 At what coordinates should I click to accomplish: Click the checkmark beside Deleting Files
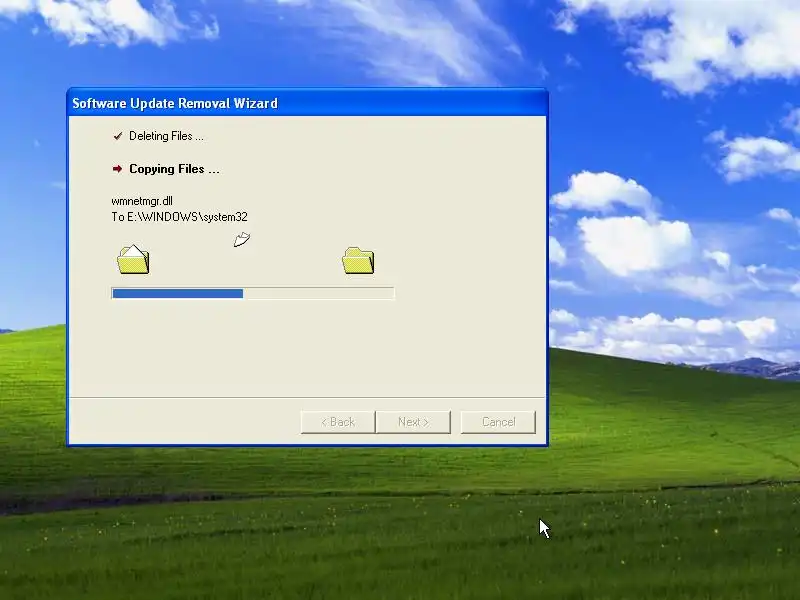[x=118, y=136]
